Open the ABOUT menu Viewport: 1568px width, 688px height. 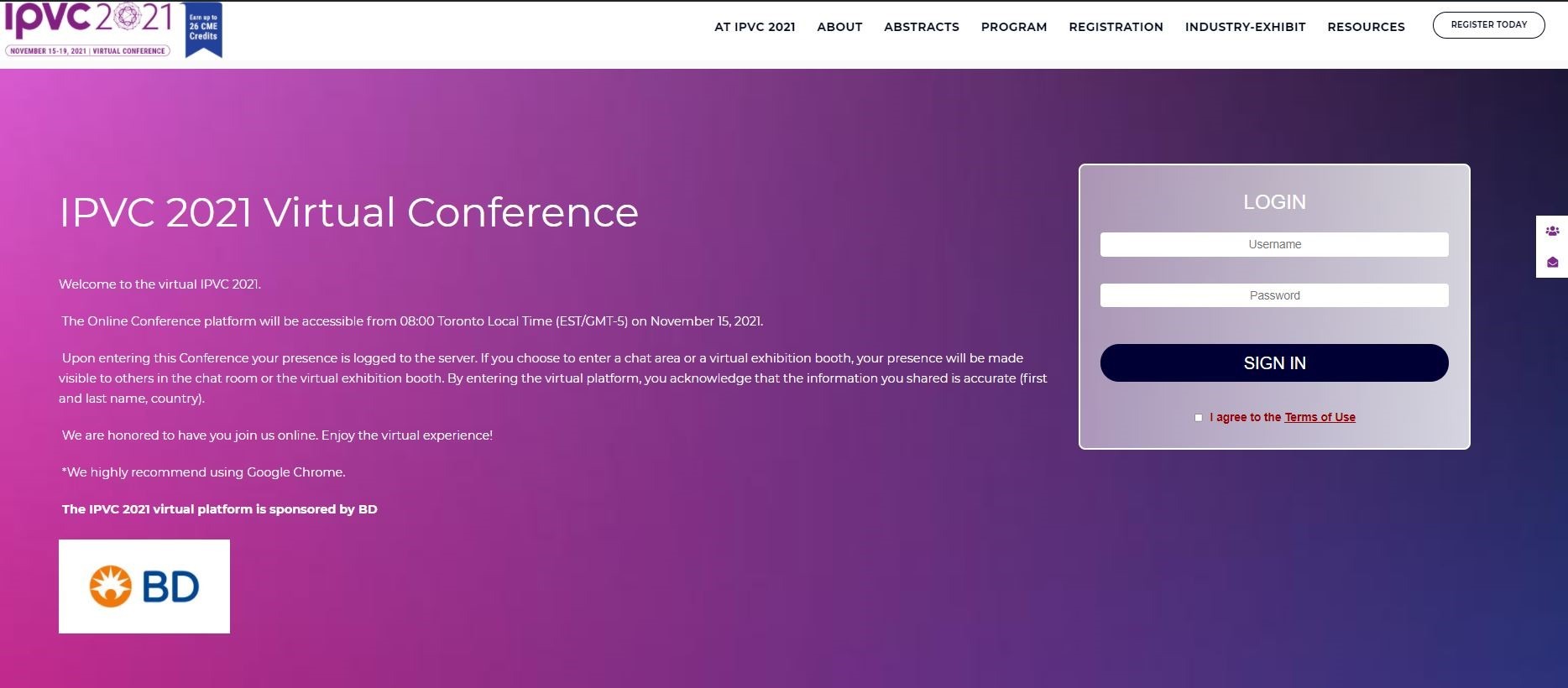[839, 27]
